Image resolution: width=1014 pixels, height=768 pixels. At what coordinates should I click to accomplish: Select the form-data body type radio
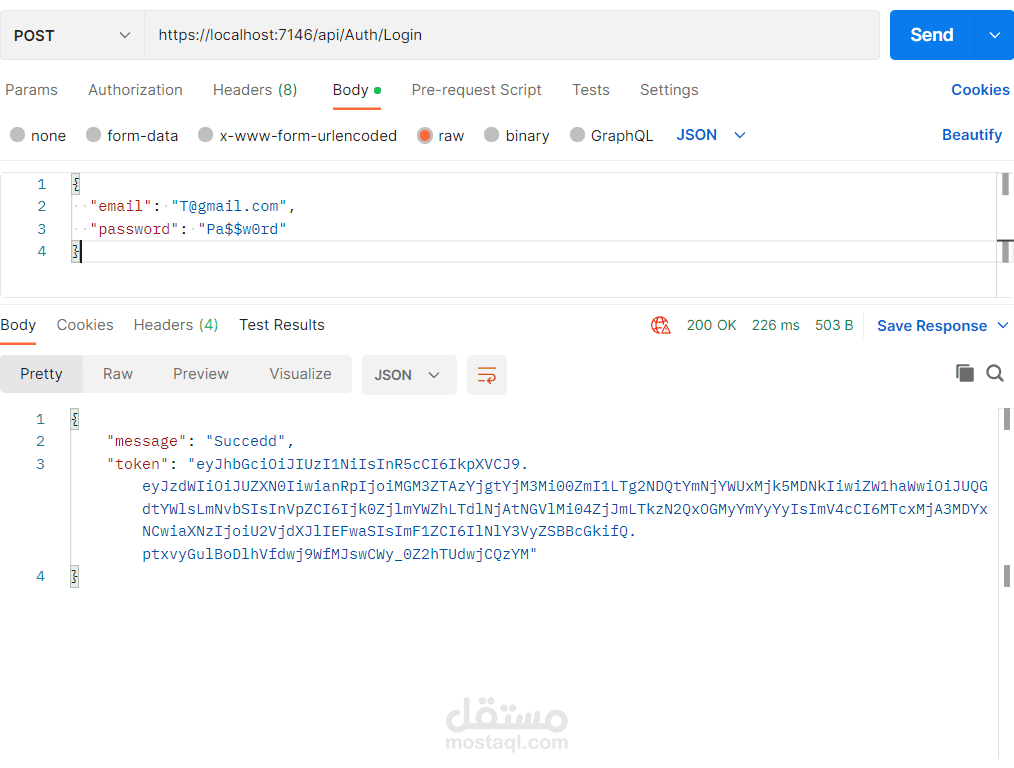[93, 134]
